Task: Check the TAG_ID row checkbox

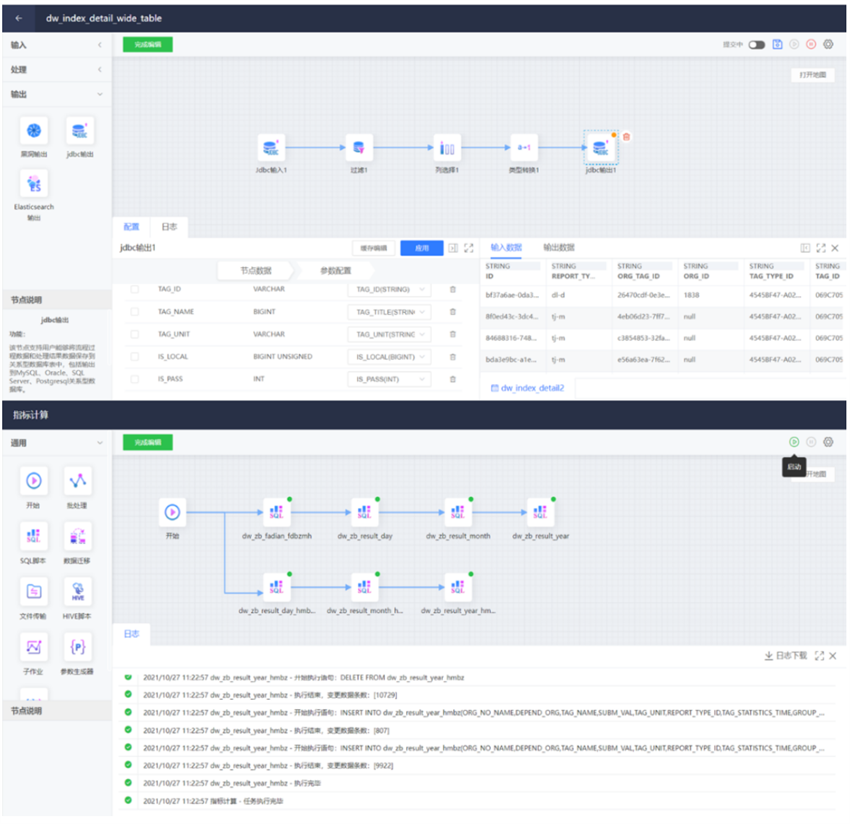Action: [x=133, y=290]
